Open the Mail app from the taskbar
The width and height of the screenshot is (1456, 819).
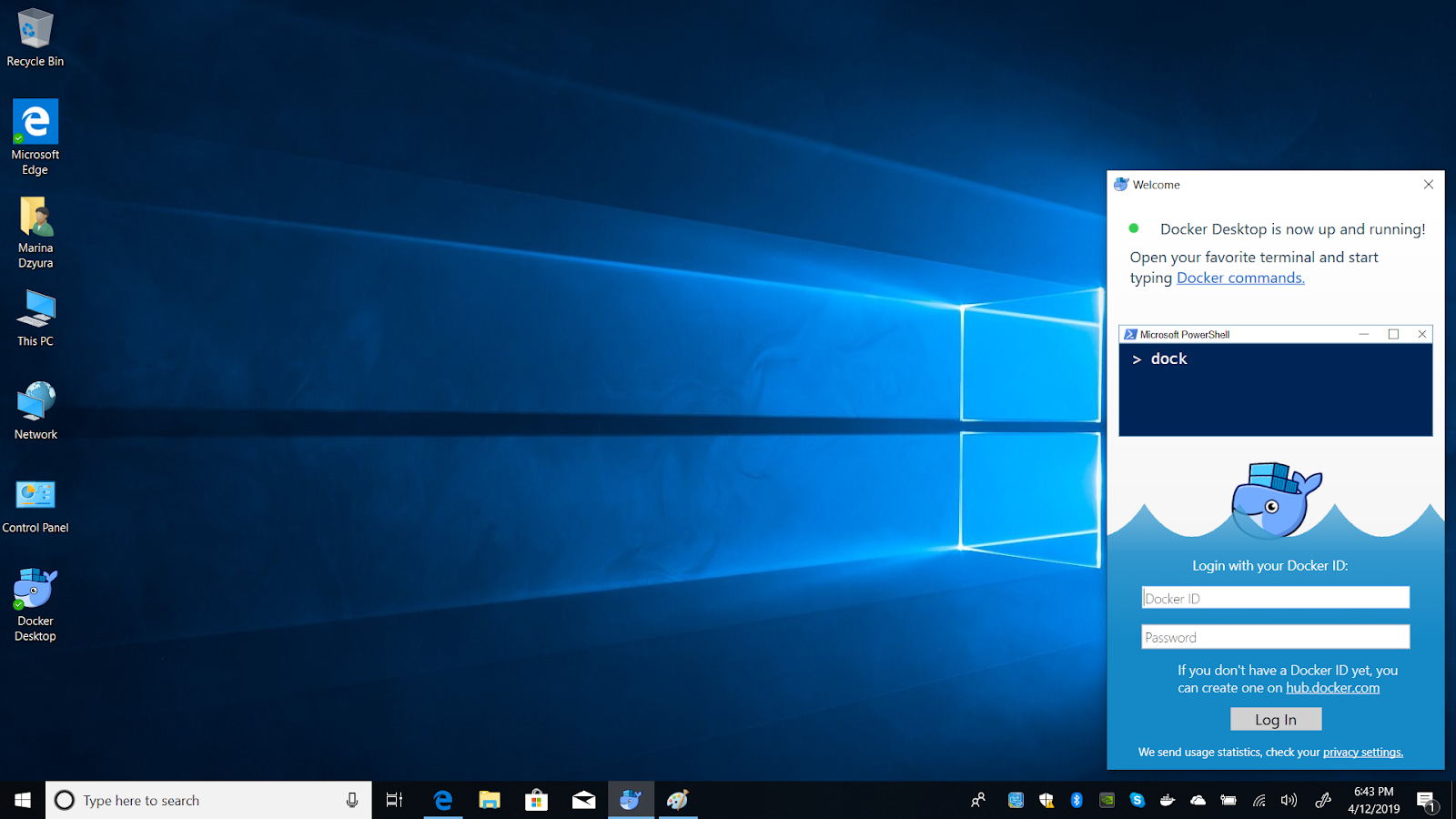[x=583, y=800]
